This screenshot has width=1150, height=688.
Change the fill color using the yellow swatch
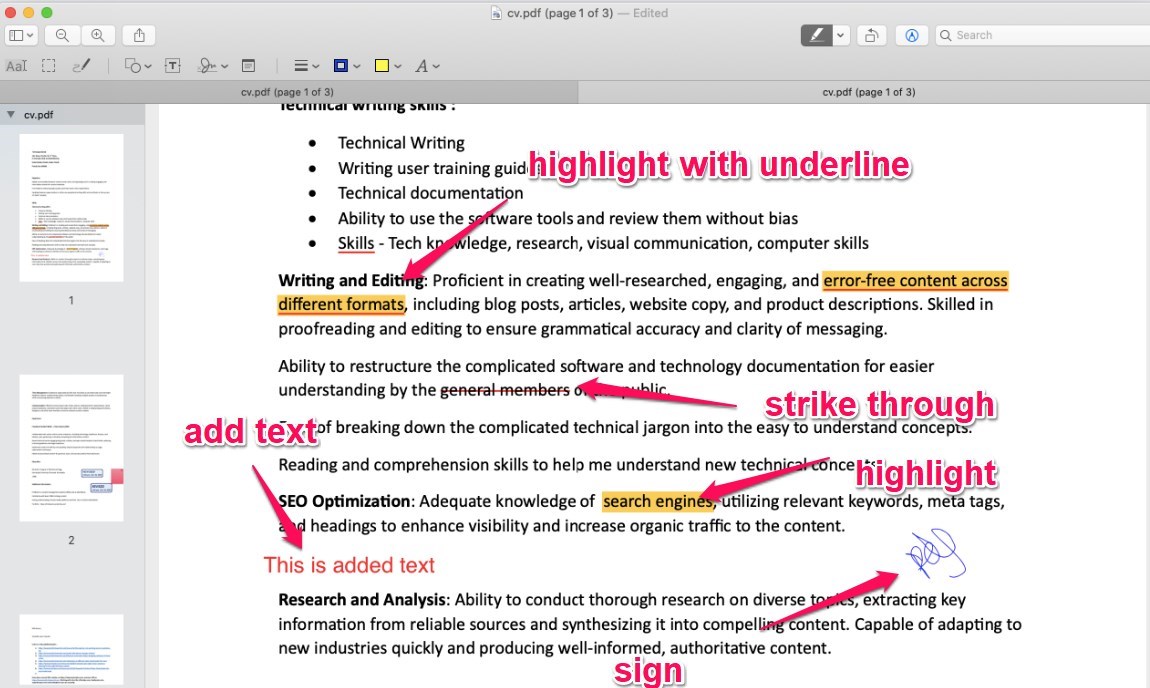coord(382,65)
